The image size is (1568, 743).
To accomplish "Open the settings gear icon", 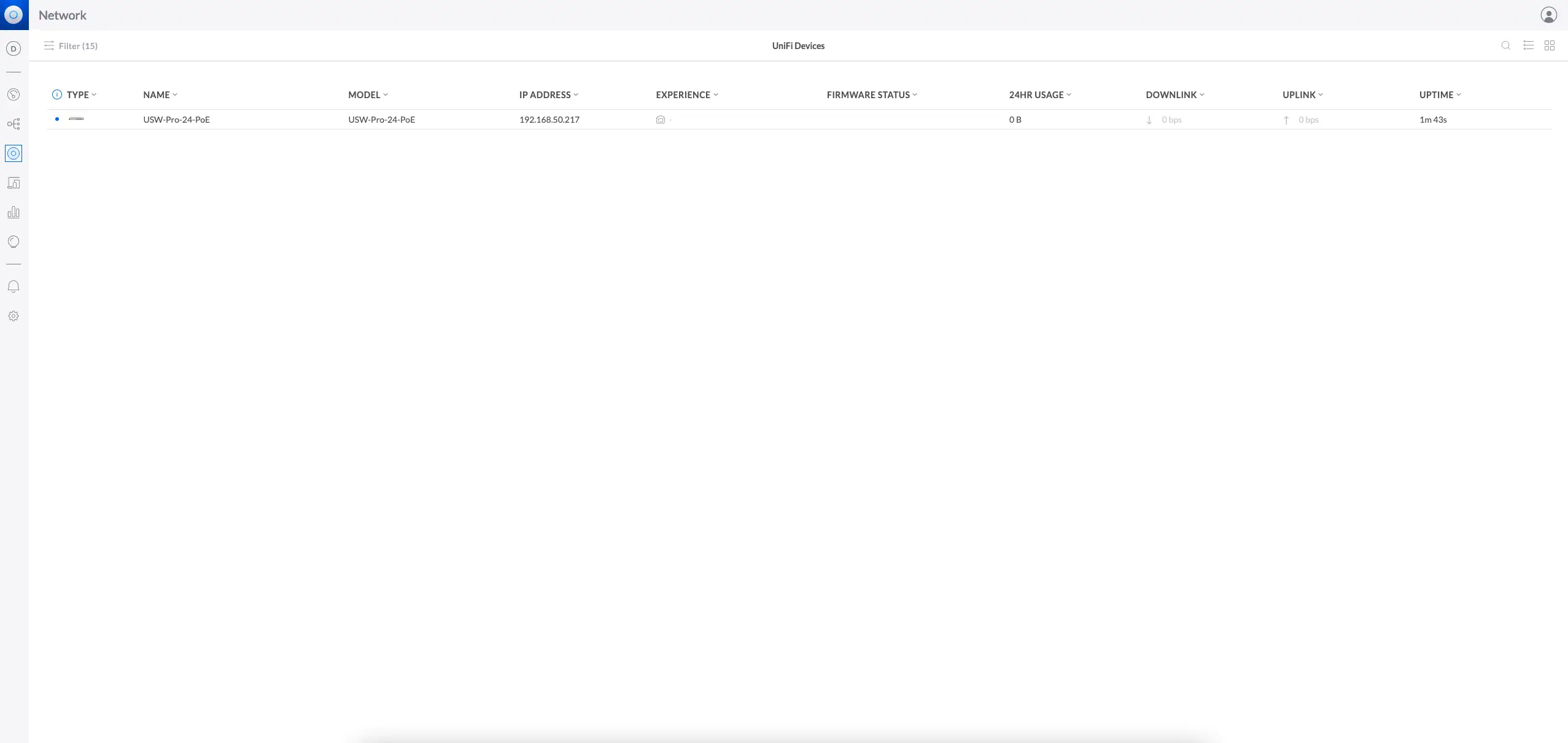I will pyautogui.click(x=14, y=316).
